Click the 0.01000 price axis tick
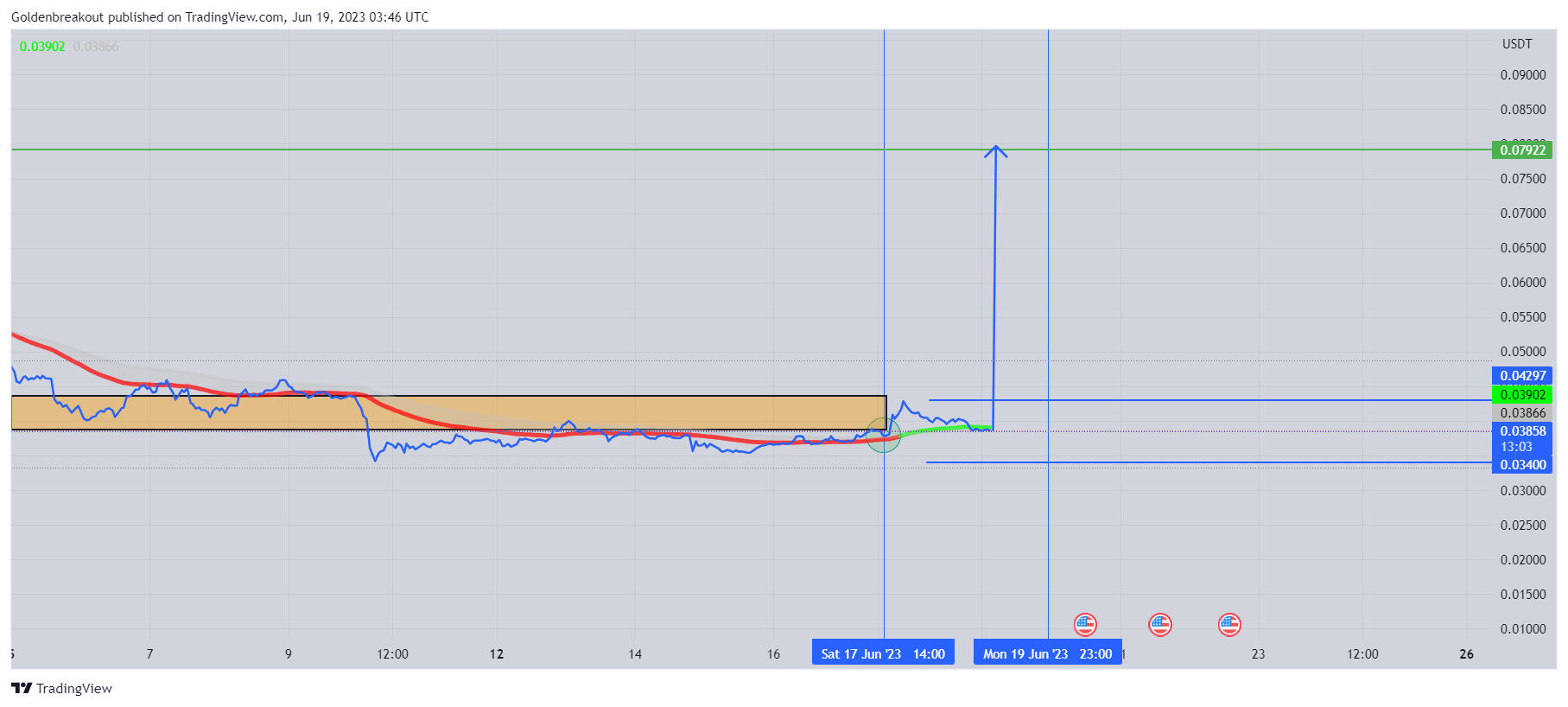The image size is (1568, 707). [x=1523, y=629]
